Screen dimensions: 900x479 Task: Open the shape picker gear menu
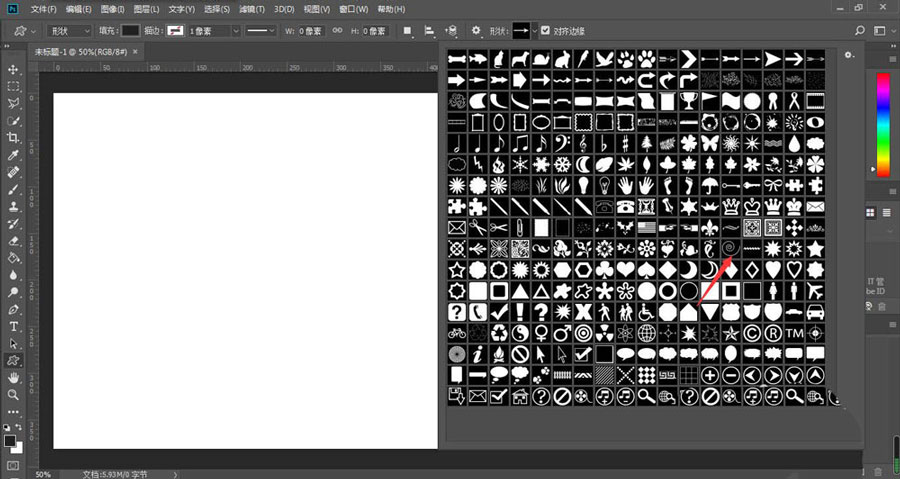click(849, 55)
